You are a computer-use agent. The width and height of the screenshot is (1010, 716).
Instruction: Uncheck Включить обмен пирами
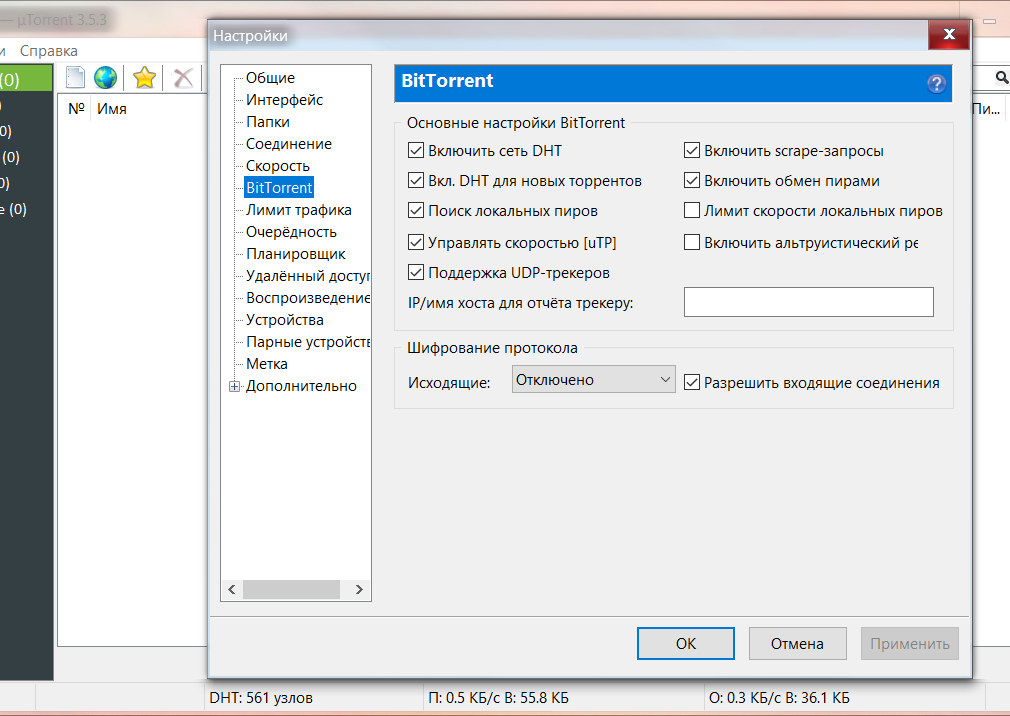coord(692,181)
